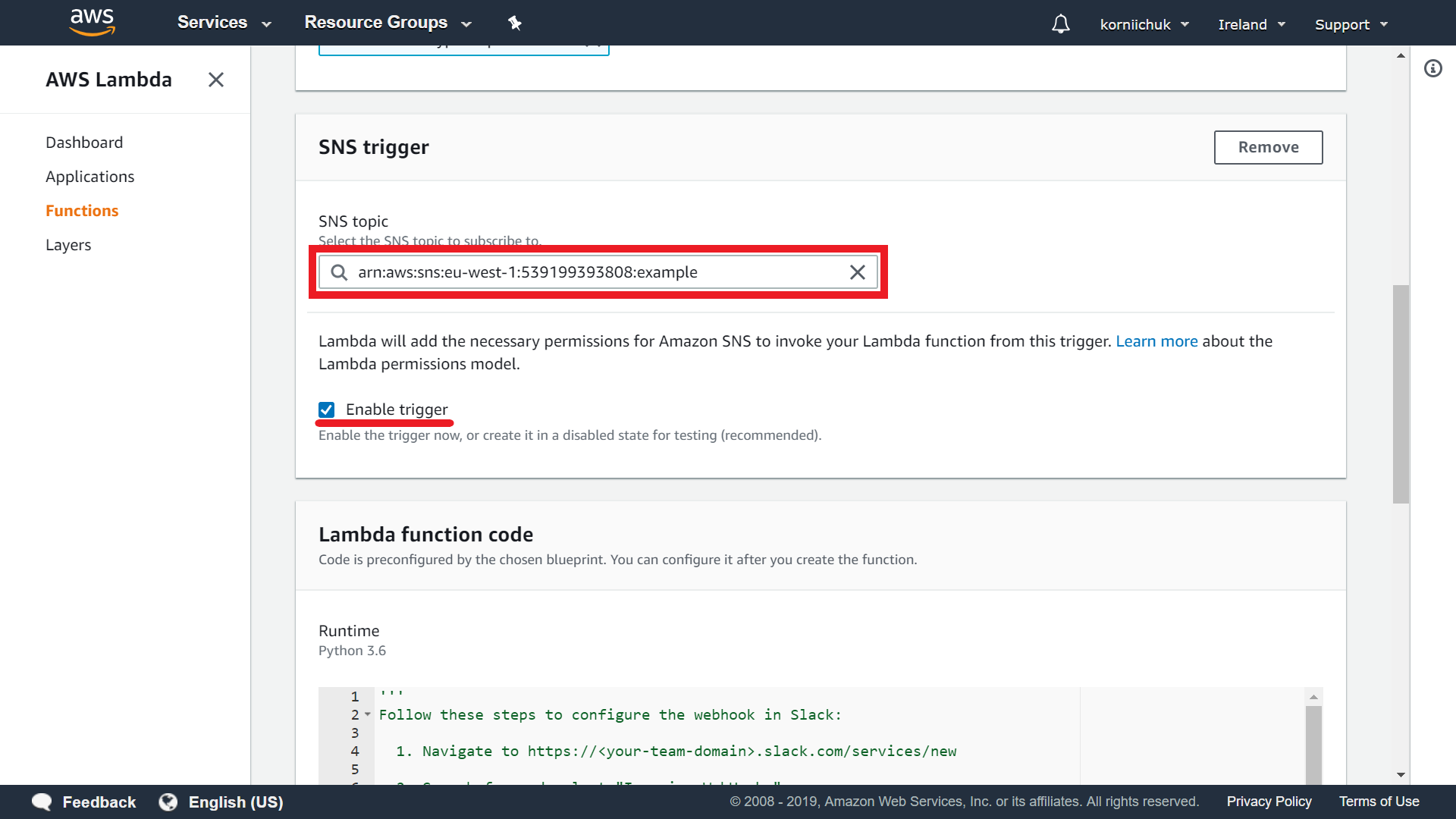1456x819 pixels.
Task: Clear the SNS topic ARN value
Action: click(x=857, y=272)
